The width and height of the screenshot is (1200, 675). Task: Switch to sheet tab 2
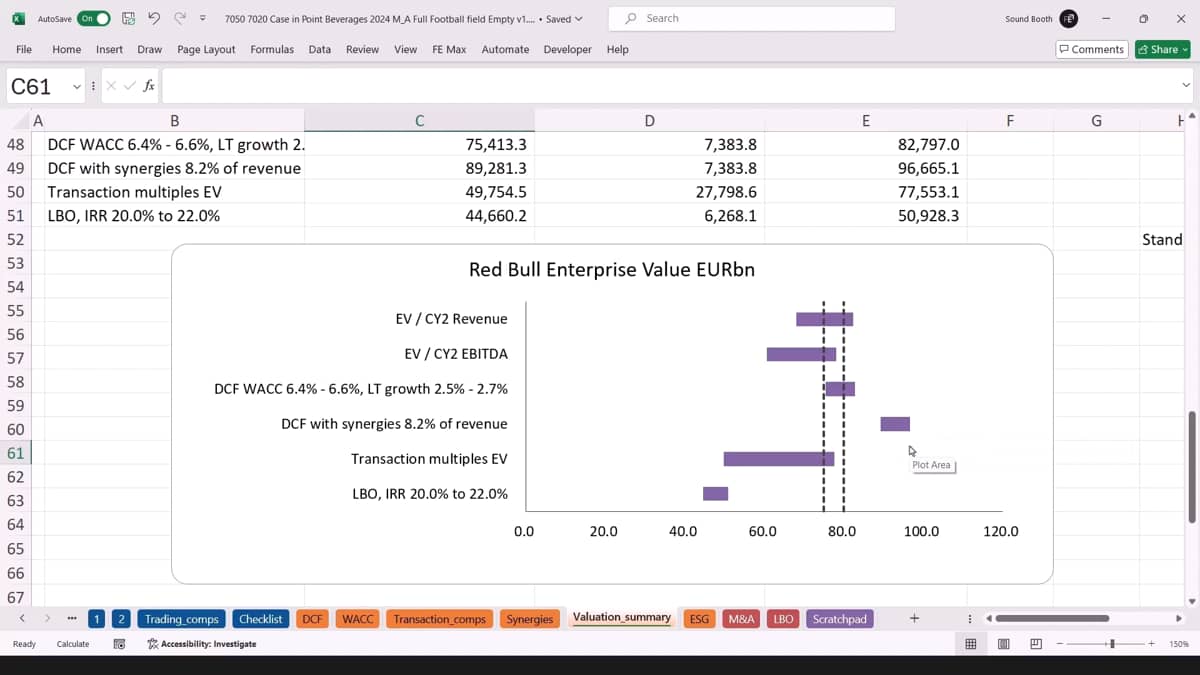point(120,619)
